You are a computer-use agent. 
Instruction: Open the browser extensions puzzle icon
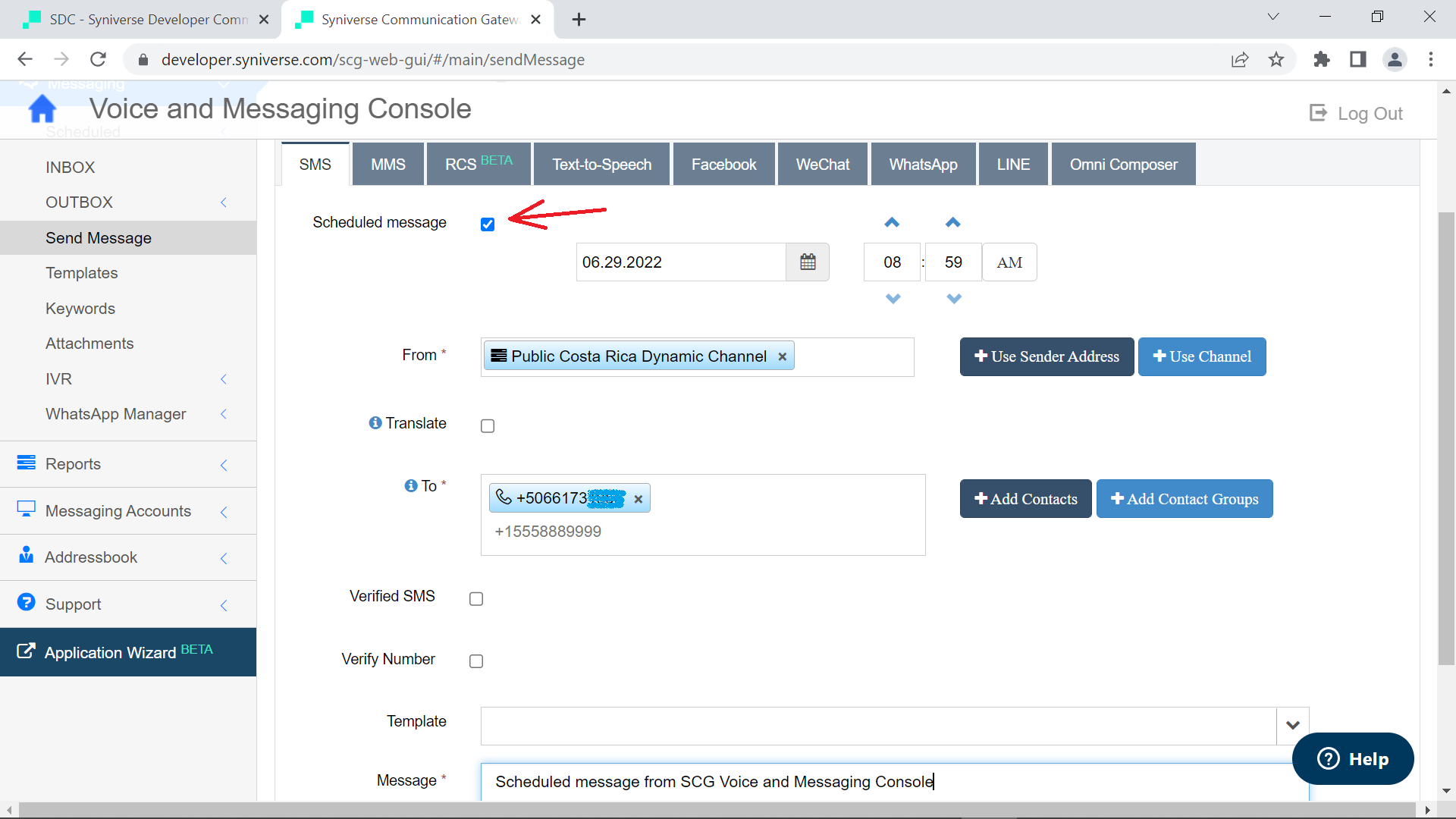pyautogui.click(x=1322, y=59)
